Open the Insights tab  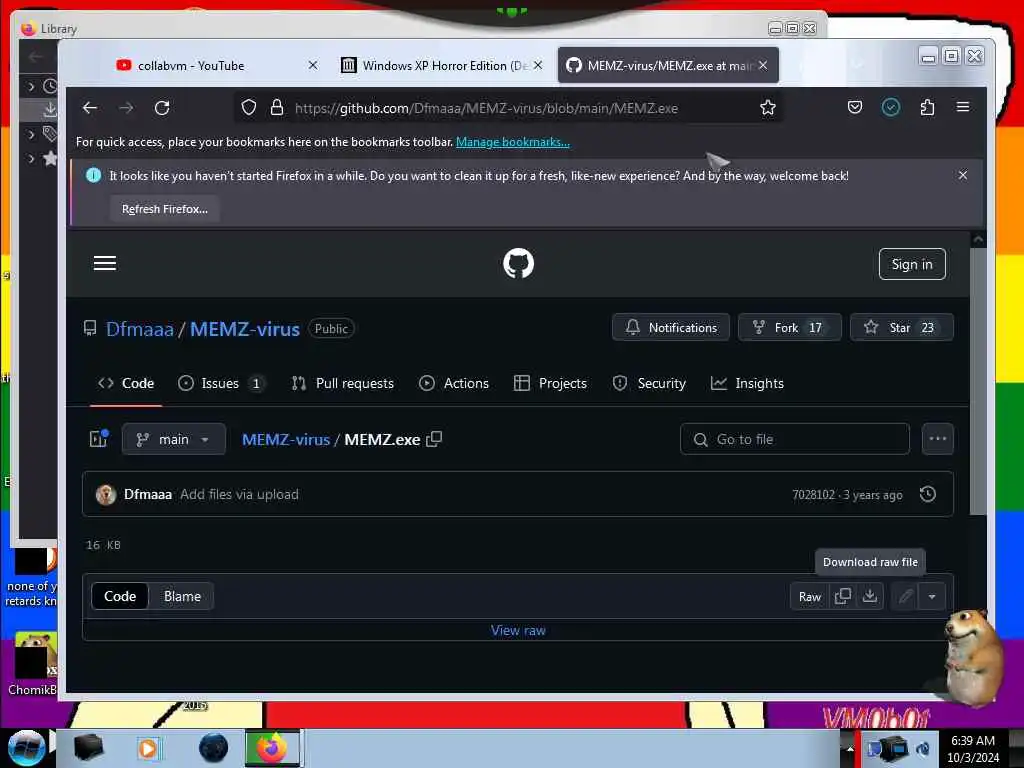tap(747, 383)
